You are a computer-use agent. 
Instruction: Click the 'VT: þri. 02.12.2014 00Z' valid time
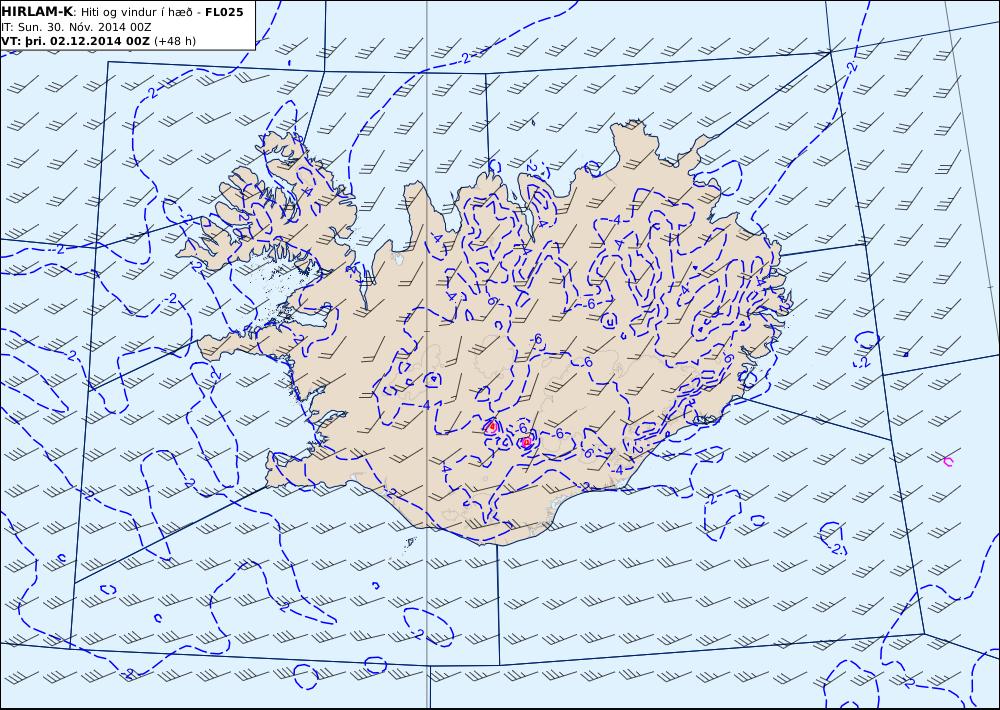coord(75,41)
